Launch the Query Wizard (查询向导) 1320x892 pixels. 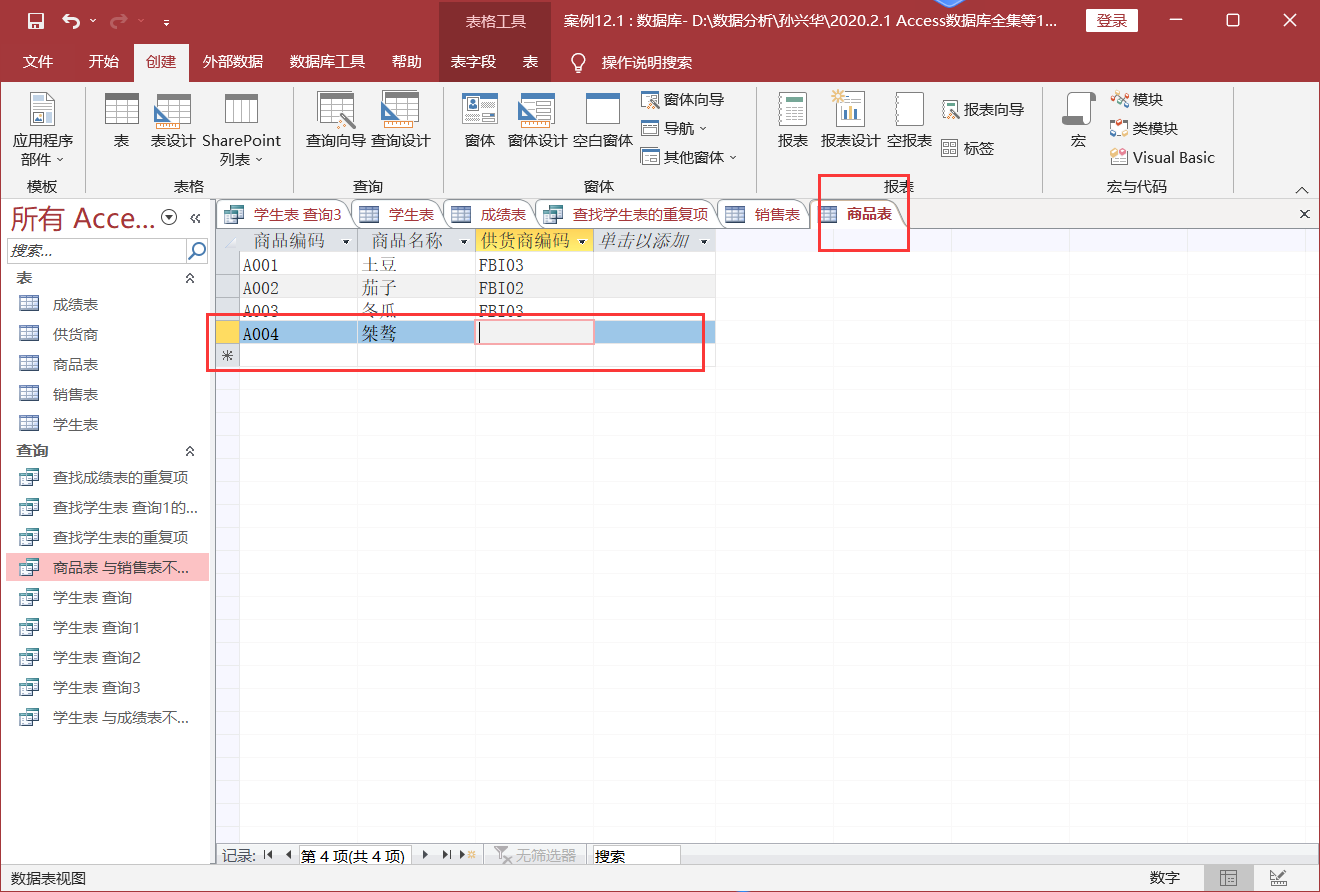[x=335, y=120]
